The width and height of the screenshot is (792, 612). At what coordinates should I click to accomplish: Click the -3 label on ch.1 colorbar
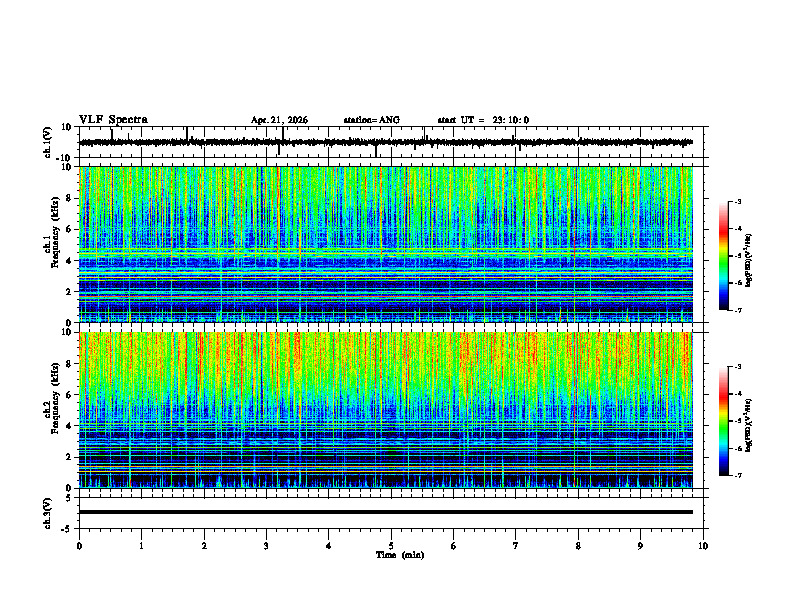[737, 202]
